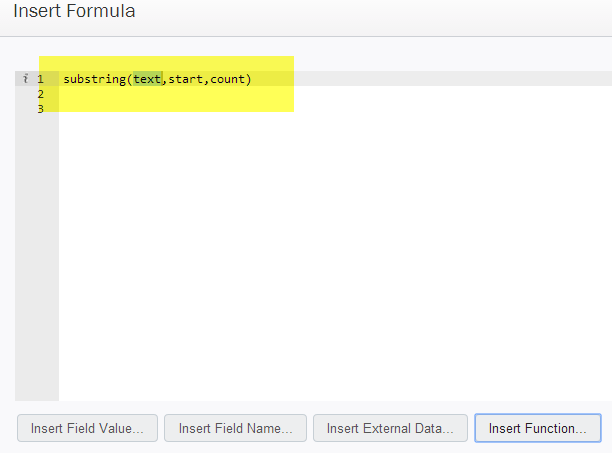Place cursor on the 'start' argument
The height and width of the screenshot is (453, 612).
185,79
